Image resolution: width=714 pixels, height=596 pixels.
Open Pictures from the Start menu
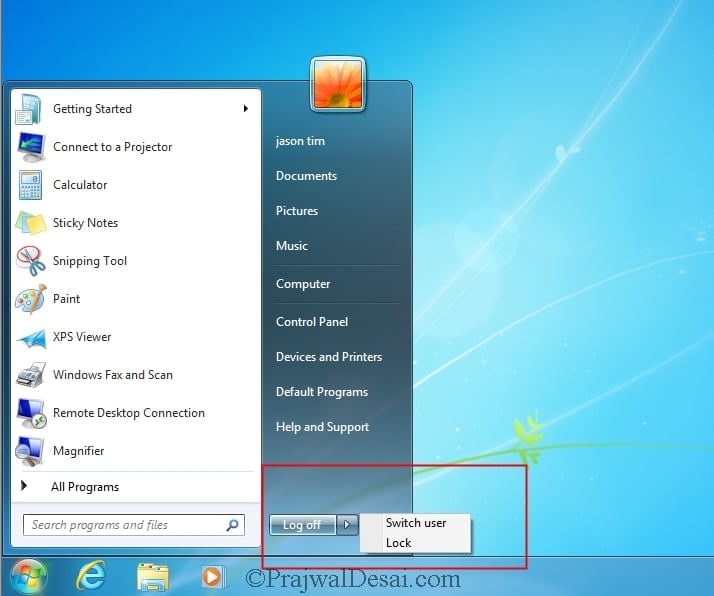(x=297, y=211)
